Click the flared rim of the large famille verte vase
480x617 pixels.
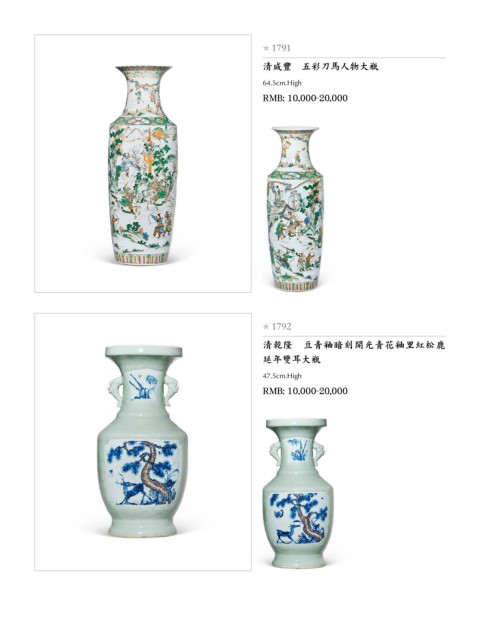click(x=144, y=70)
